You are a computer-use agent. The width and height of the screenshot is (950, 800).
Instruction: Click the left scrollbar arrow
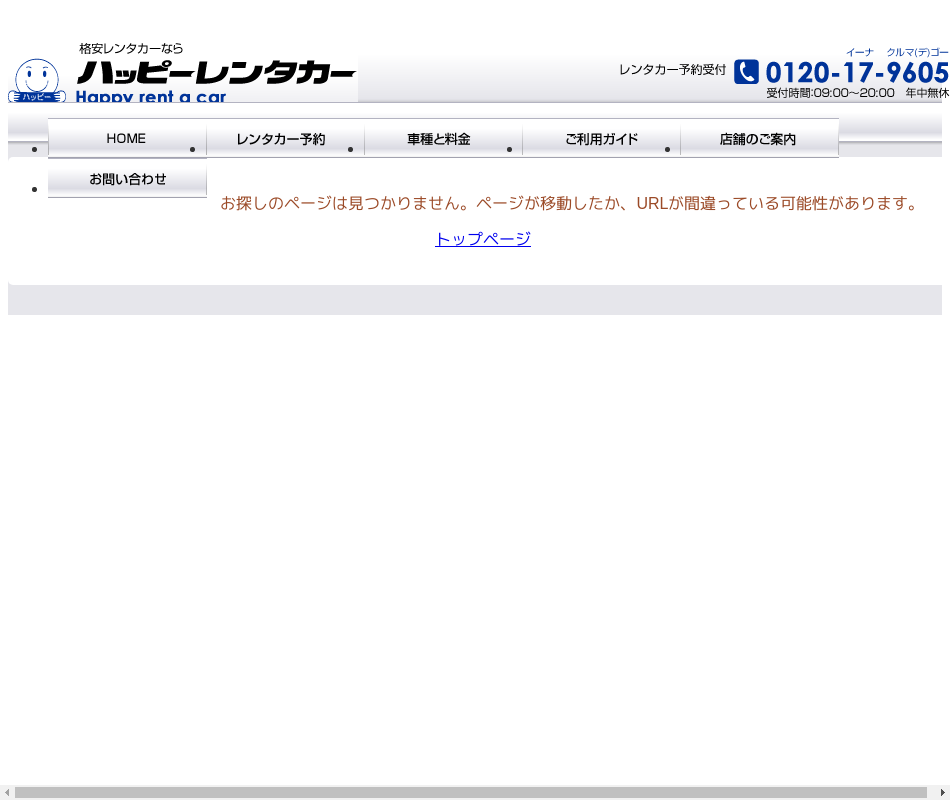[7, 793]
